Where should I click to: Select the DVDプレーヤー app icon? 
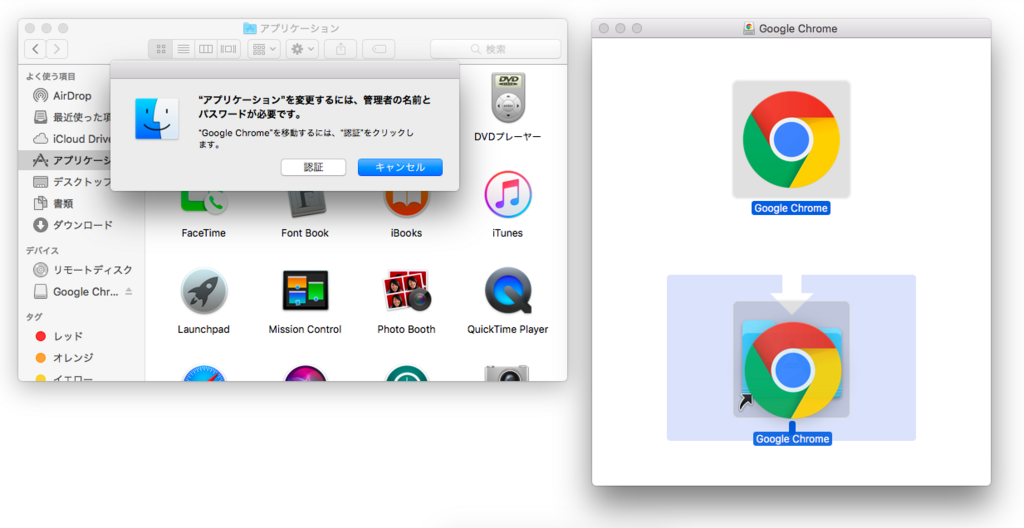click(x=507, y=98)
